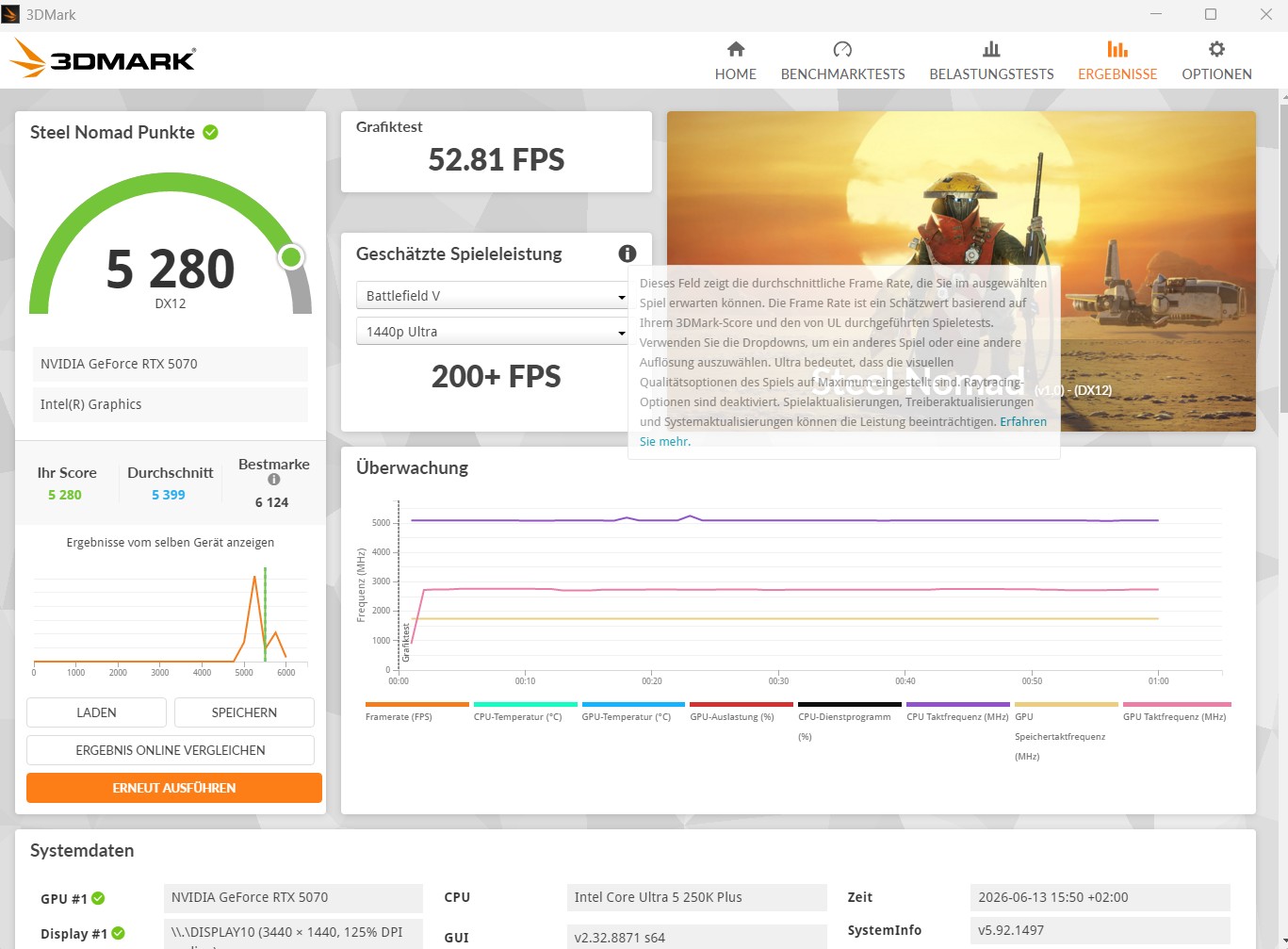Viewport: 1288px width, 949px height.
Task: Click the CPU Taktfrequenz (MHz) purple swatch
Action: click(x=958, y=704)
